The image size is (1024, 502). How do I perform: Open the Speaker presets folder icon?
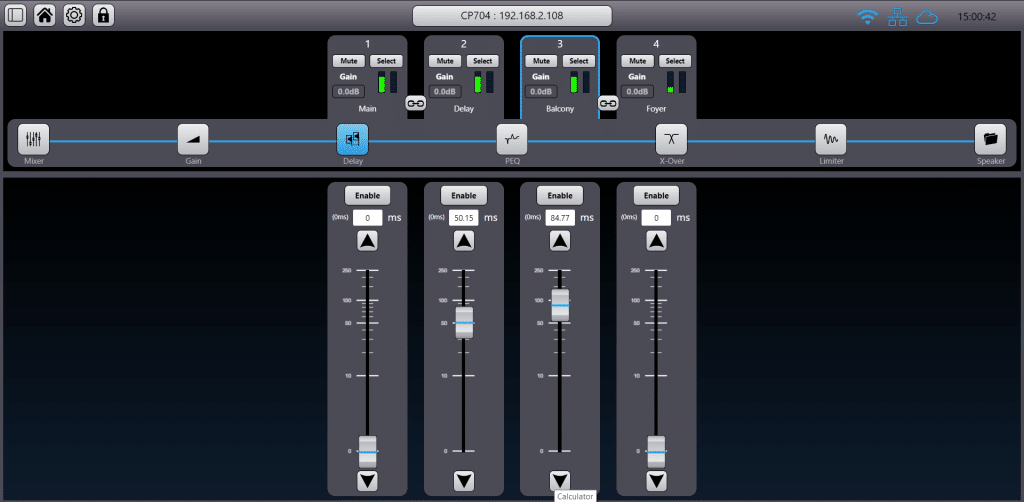pos(990,139)
